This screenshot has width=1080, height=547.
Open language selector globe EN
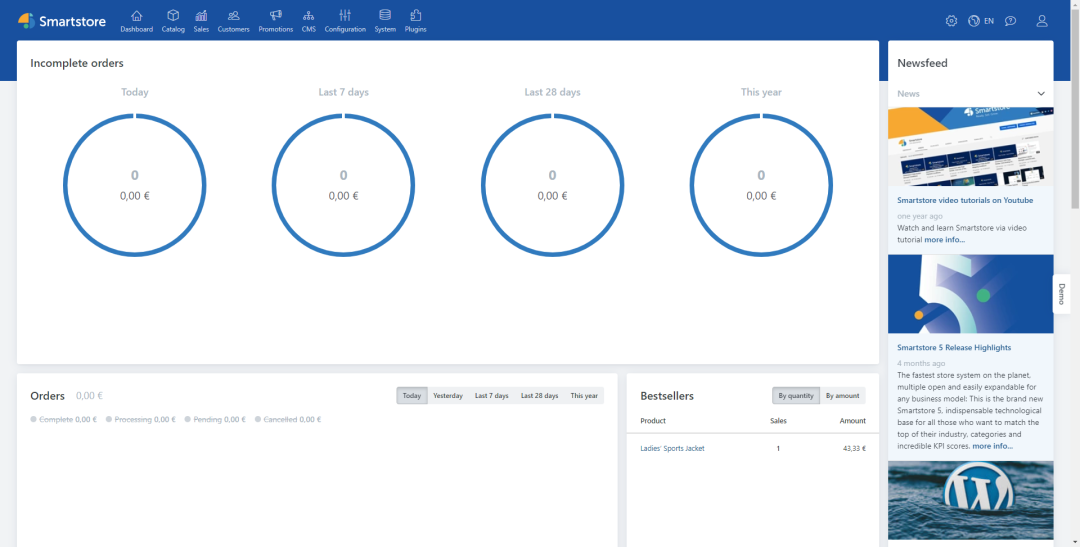point(981,21)
